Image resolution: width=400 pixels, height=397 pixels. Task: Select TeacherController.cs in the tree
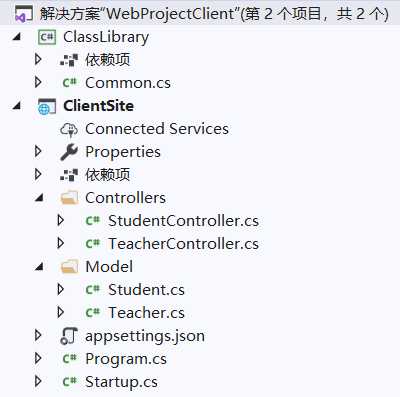coord(183,244)
